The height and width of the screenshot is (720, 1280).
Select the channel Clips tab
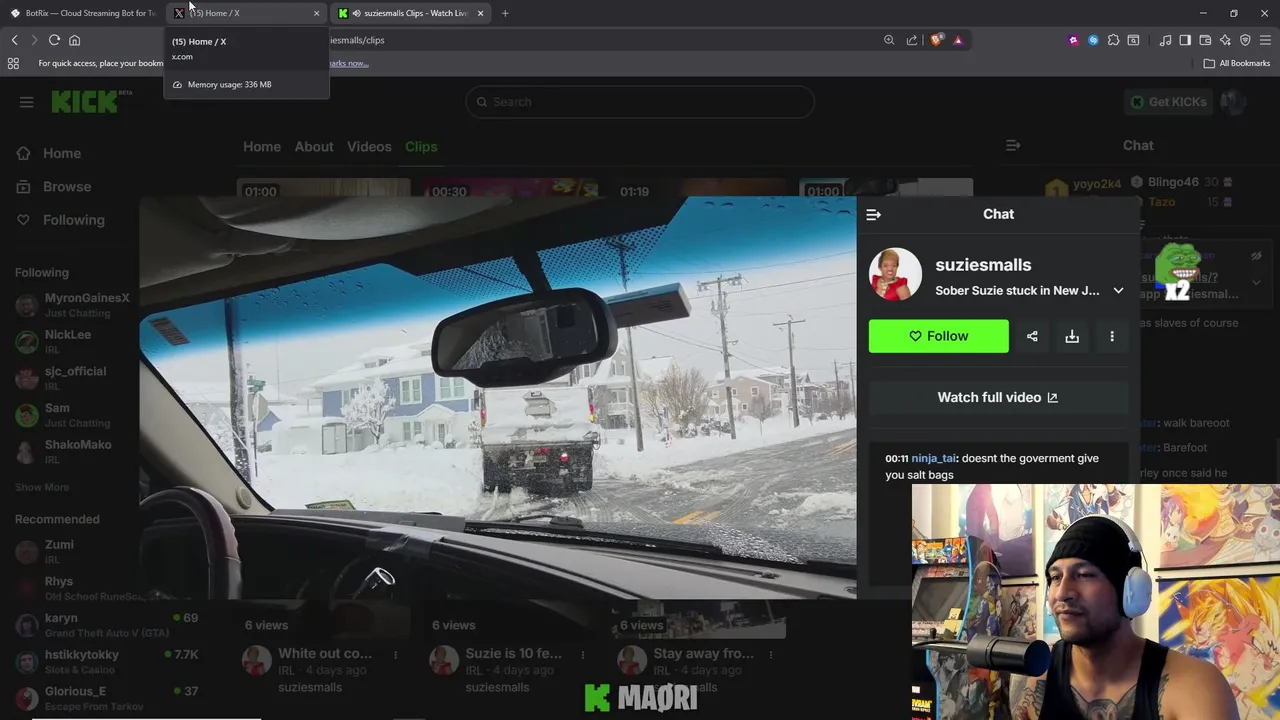coord(421,146)
